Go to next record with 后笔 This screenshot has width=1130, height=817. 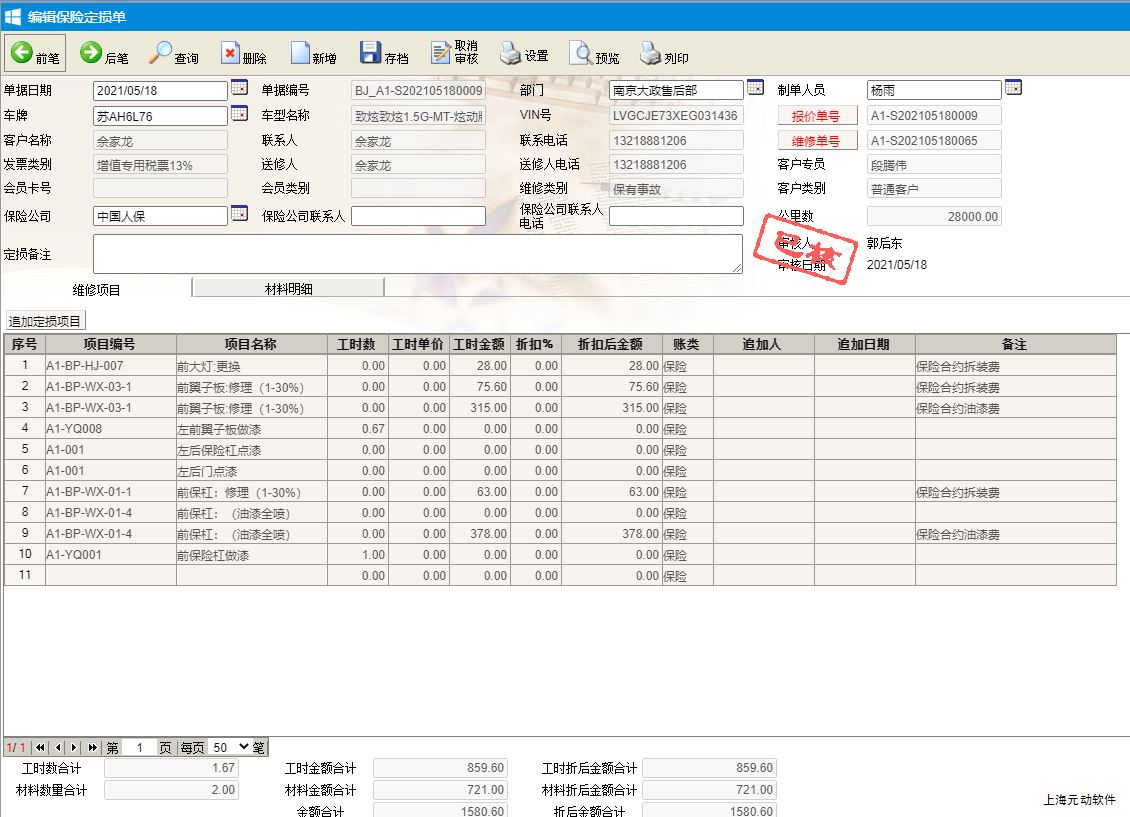[x=104, y=54]
